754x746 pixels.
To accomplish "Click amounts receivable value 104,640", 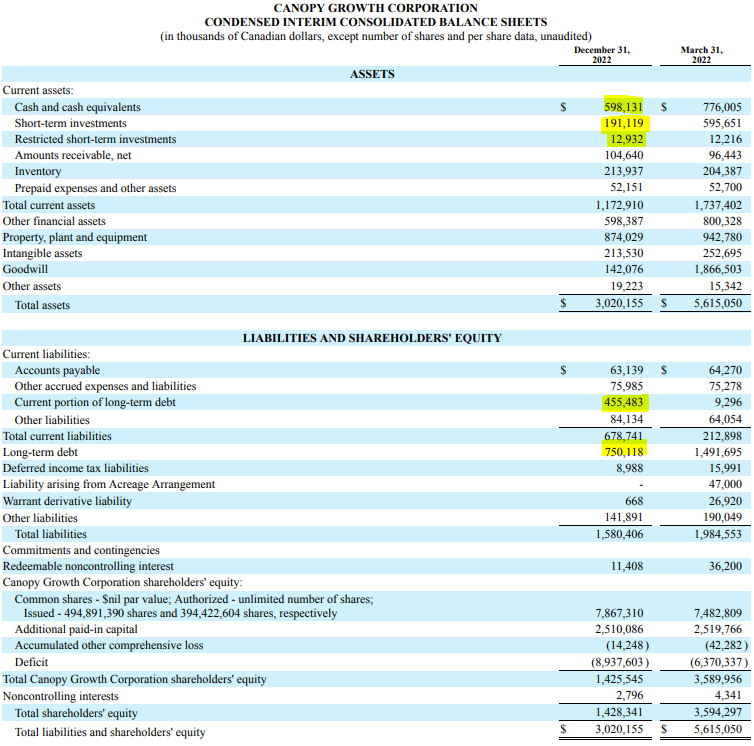I will coord(624,155).
